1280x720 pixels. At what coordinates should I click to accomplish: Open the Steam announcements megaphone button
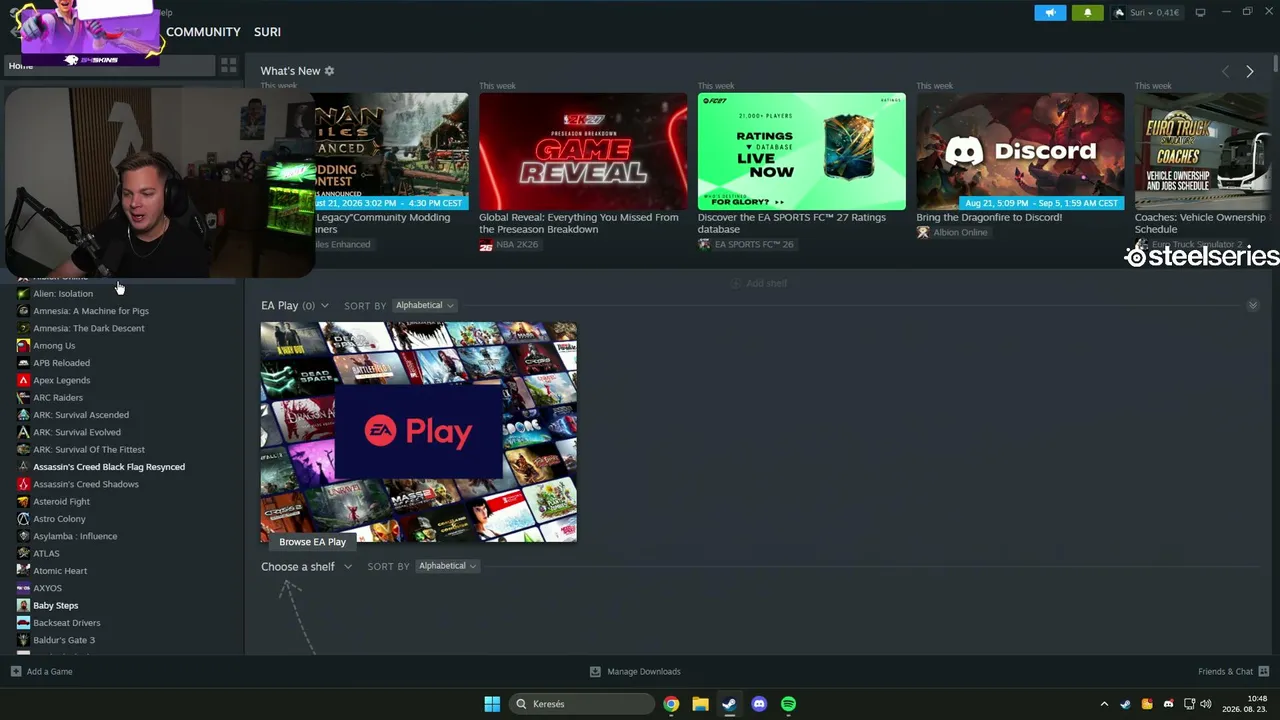[1050, 13]
